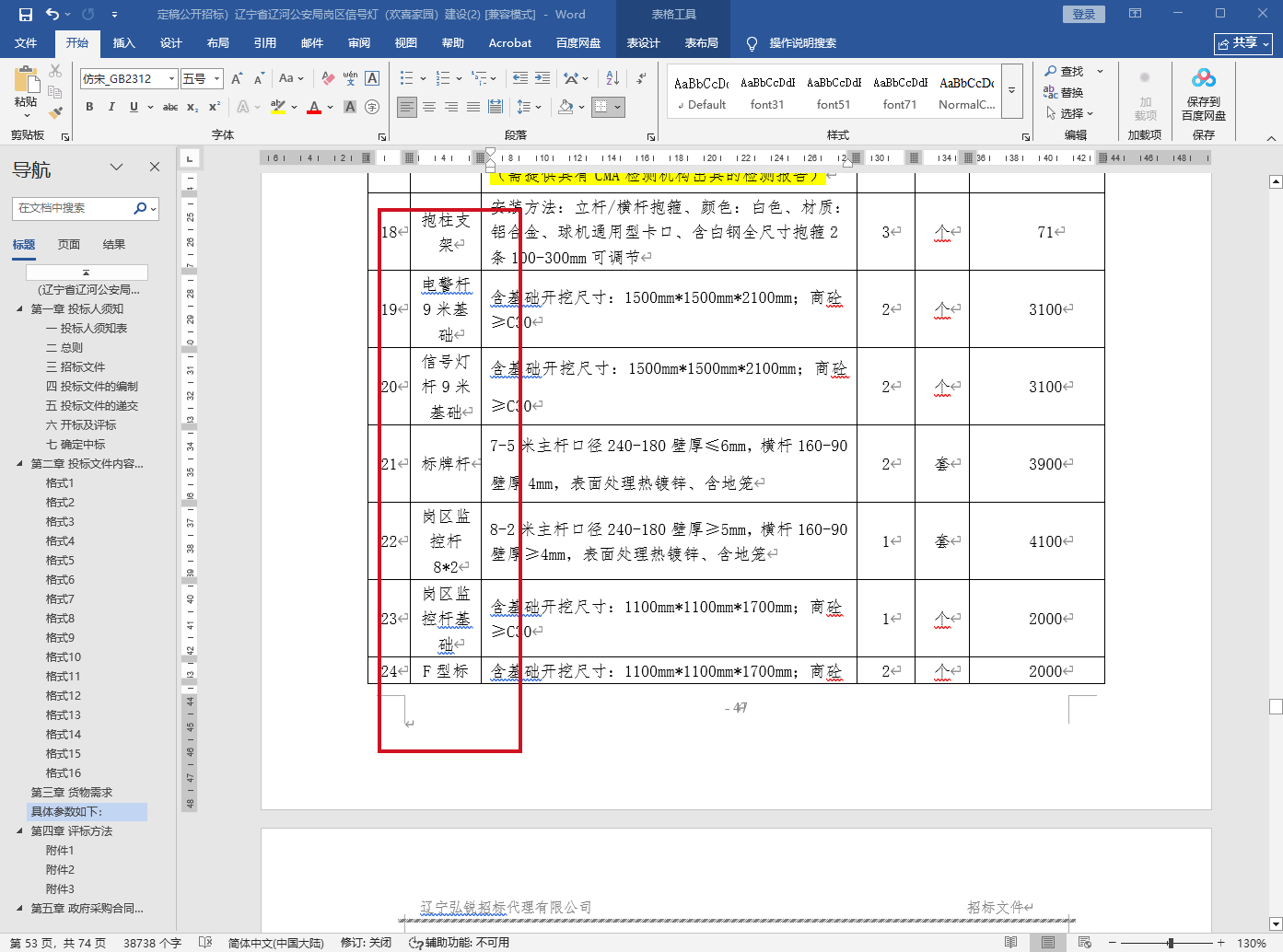Click the zoom slider handle in the status bar
This screenshot has height=952, width=1283.
point(1170,943)
